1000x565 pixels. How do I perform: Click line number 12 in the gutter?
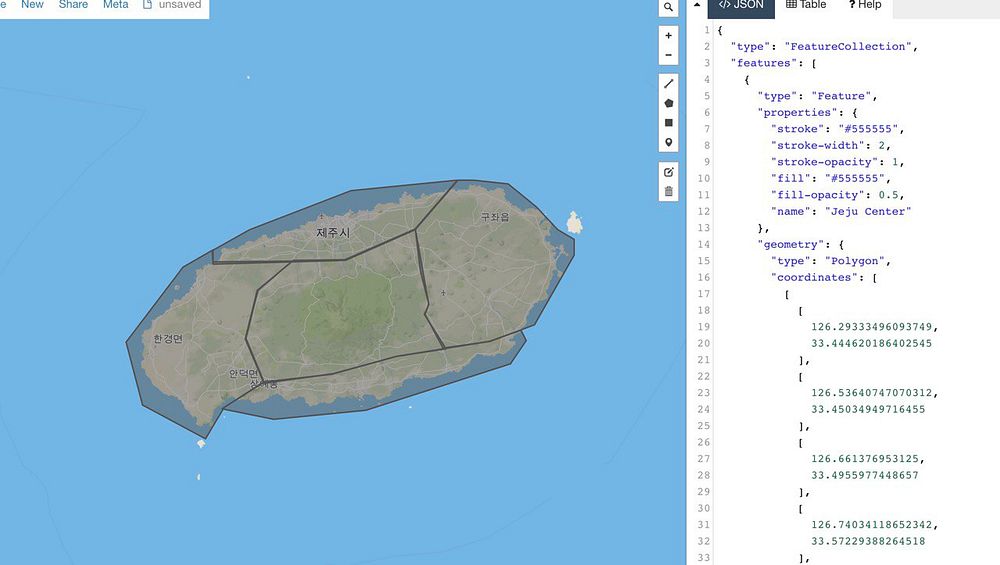coord(703,211)
